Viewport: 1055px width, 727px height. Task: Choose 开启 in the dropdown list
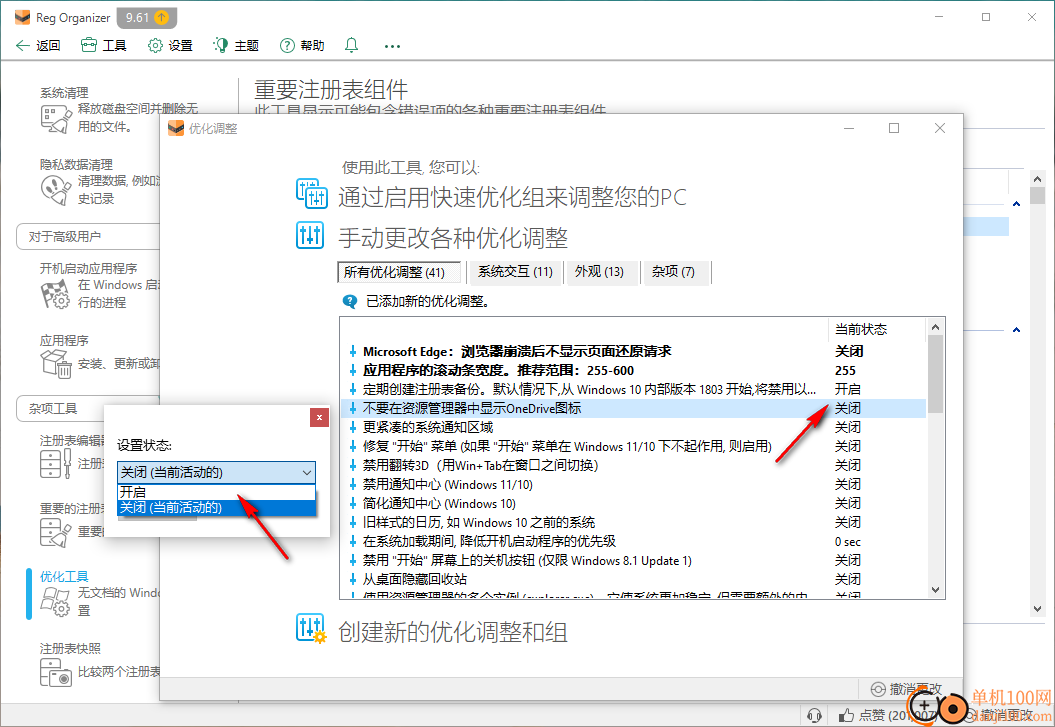[x=216, y=492]
